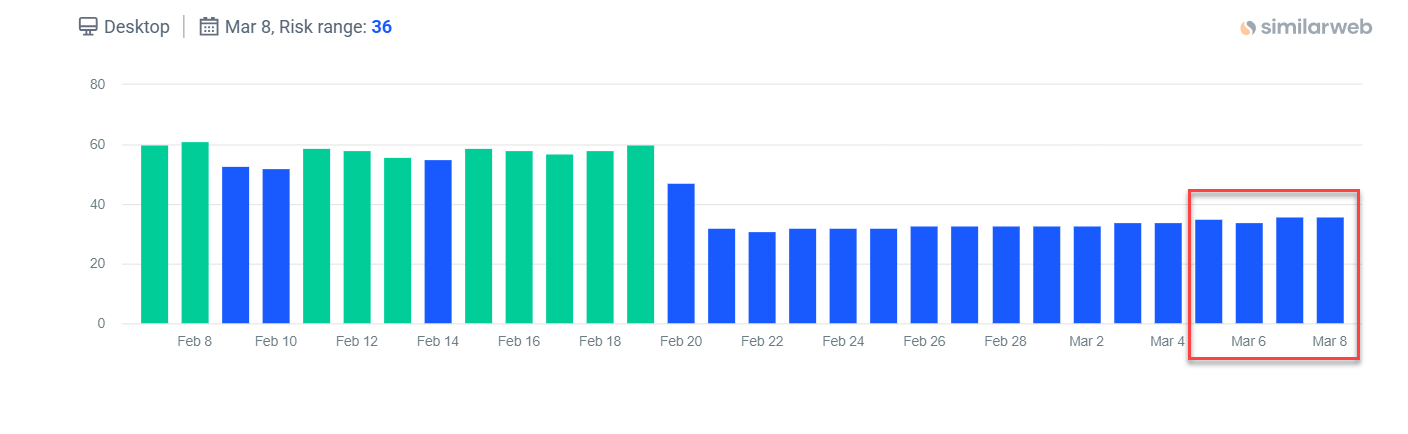Image resolution: width=1408 pixels, height=434 pixels.
Task: Select the green bar above Feb 18
Action: 600,237
